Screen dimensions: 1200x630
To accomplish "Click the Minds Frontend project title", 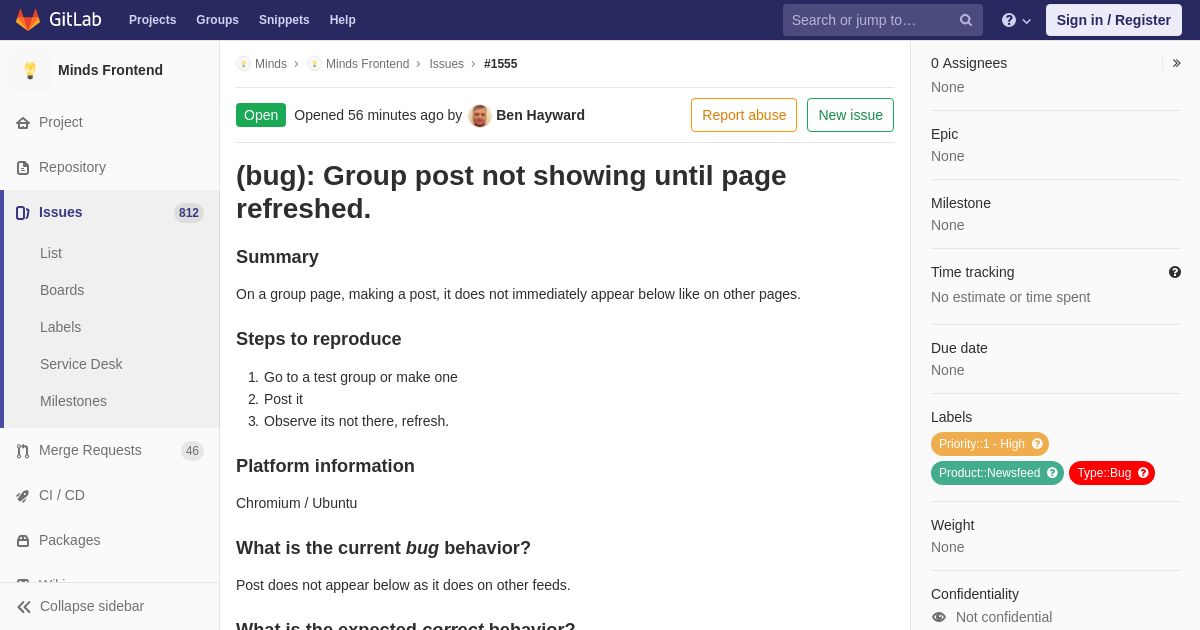I will coord(110,70).
